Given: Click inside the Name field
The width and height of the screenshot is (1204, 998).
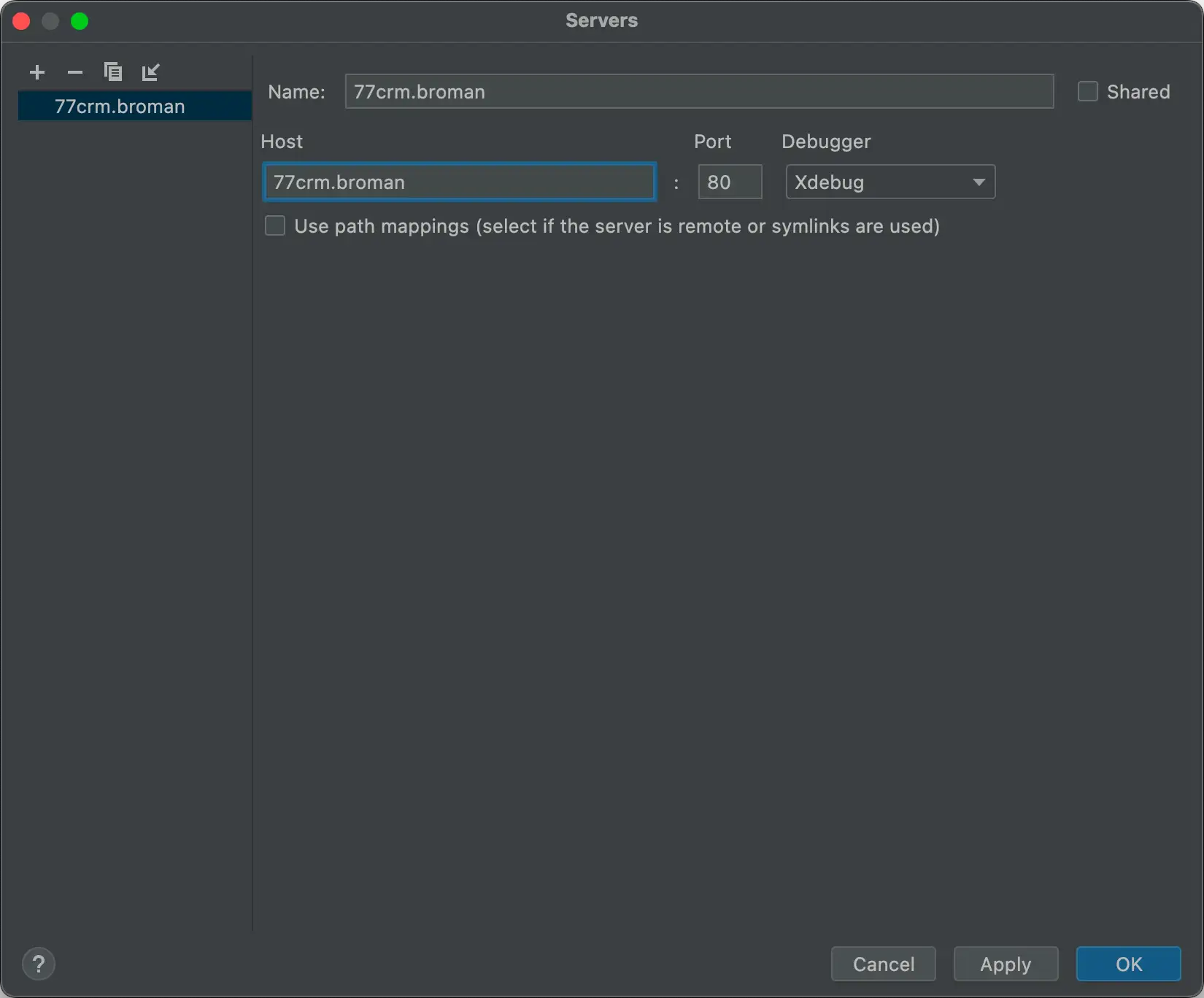Looking at the screenshot, I should pos(698,91).
